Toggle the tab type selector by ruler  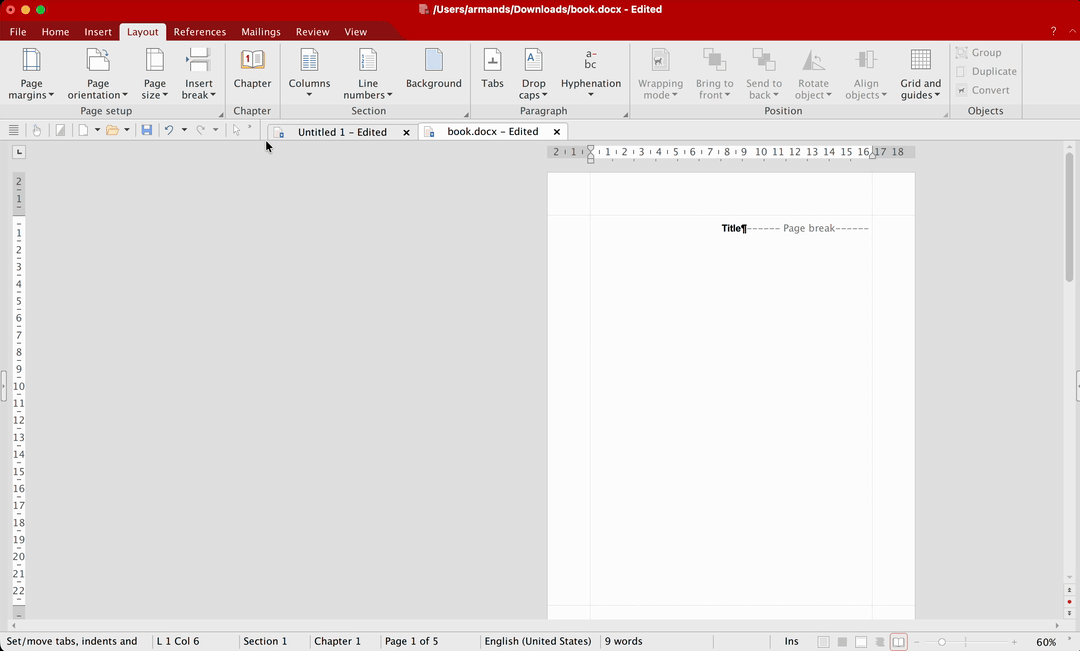tap(19, 152)
